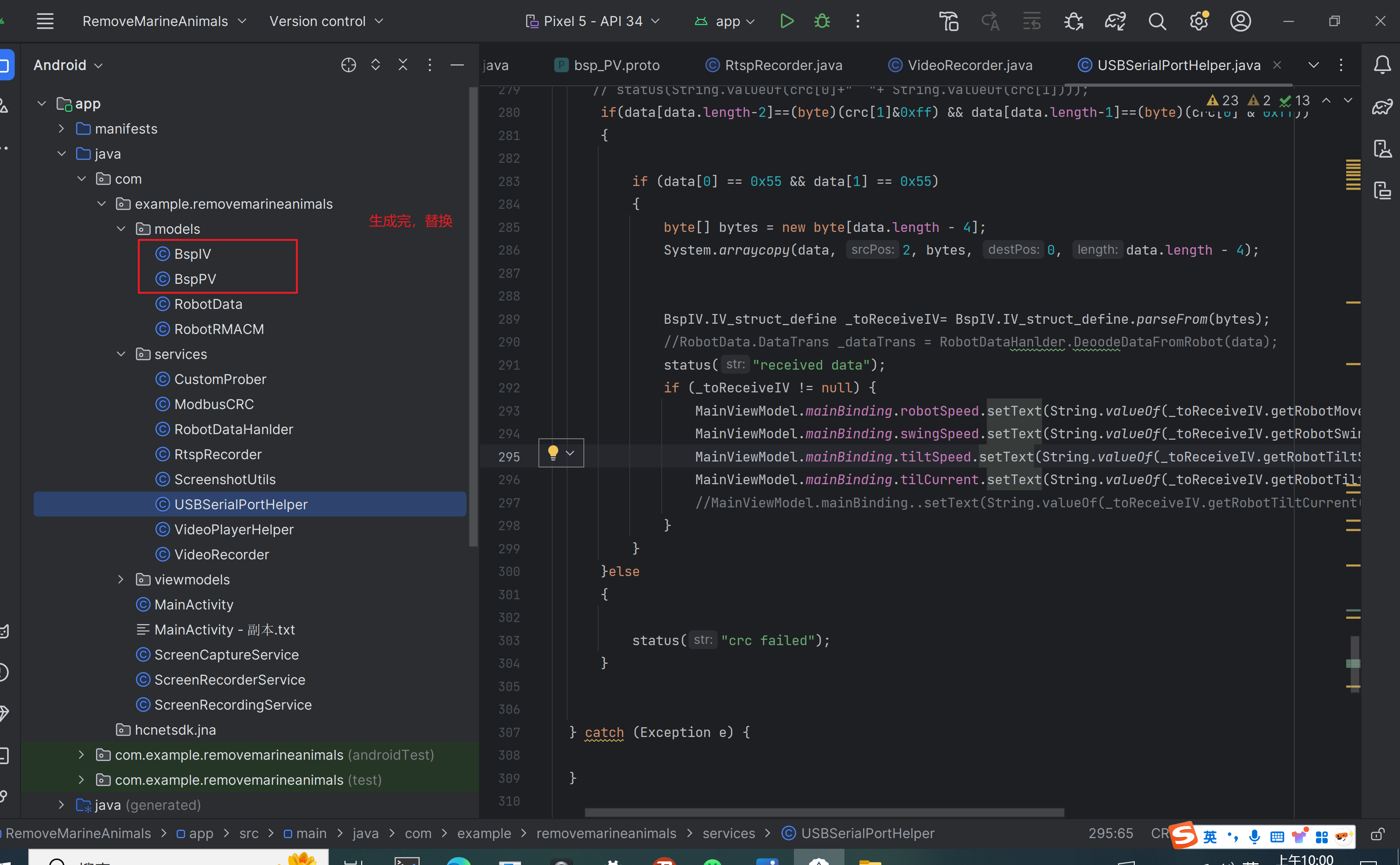Open Pixel 5 - API 34 device dropdown
1400x865 pixels.
[x=593, y=22]
